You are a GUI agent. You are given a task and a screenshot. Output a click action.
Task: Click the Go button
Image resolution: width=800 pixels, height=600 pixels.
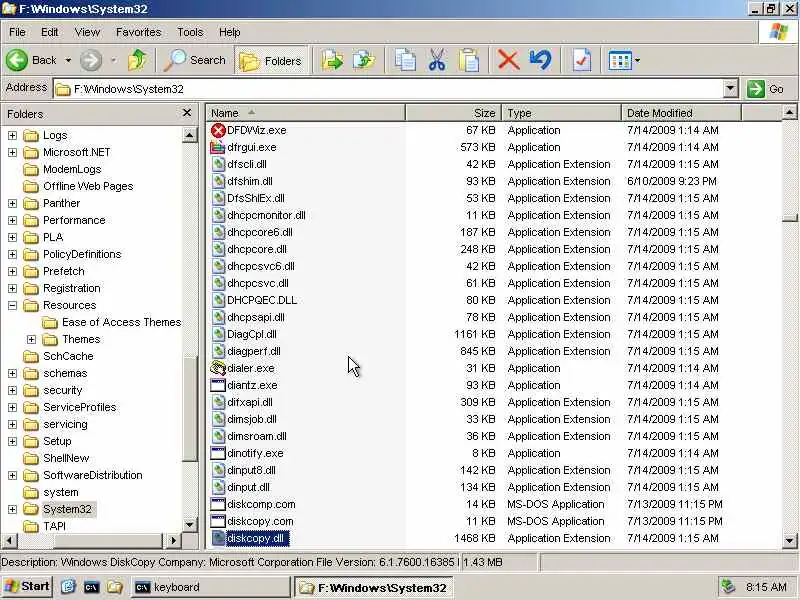(765, 89)
